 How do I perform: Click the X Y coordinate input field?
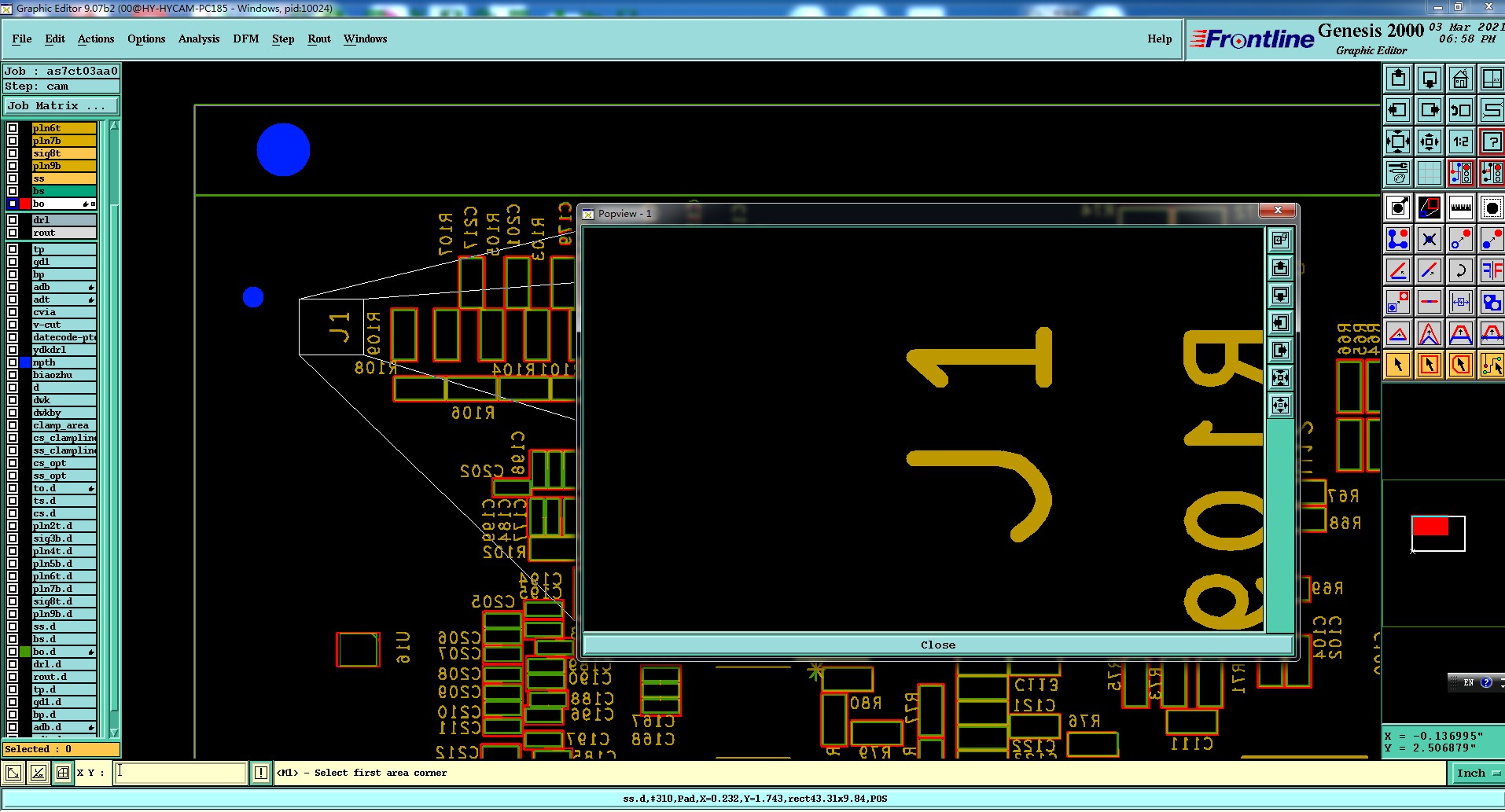click(x=181, y=773)
